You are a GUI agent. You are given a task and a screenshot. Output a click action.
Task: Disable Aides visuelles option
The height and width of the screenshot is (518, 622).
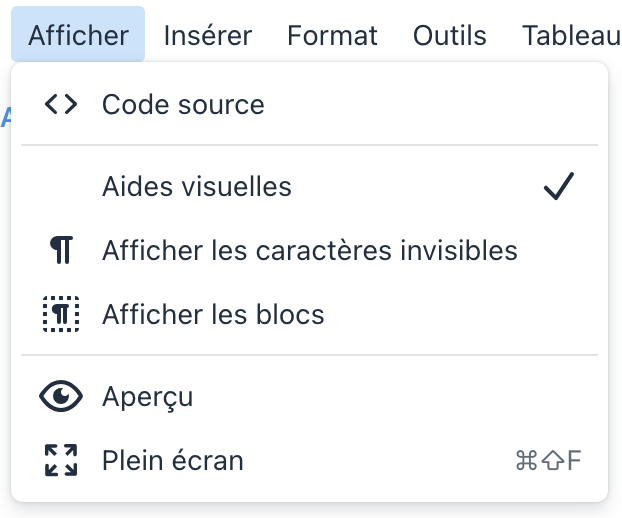tap(197, 187)
